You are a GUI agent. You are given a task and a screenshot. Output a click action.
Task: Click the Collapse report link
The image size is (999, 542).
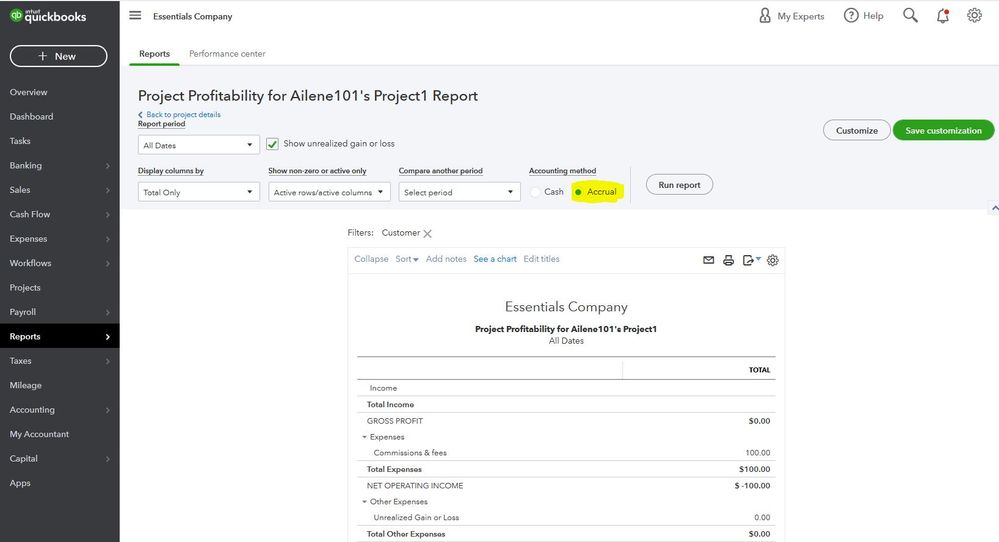point(371,259)
